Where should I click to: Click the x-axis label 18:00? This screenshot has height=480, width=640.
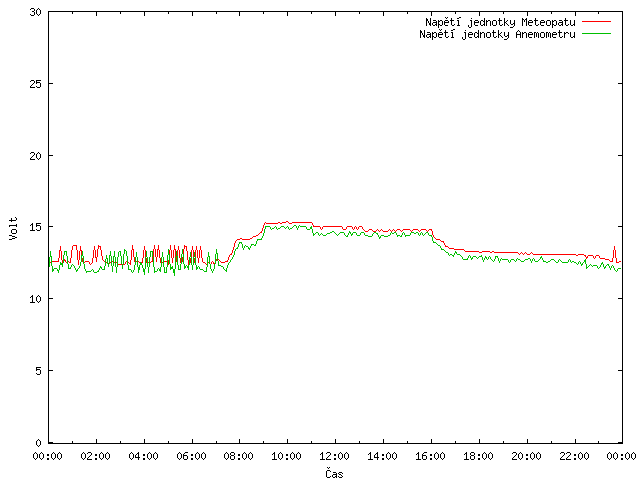pos(478,456)
